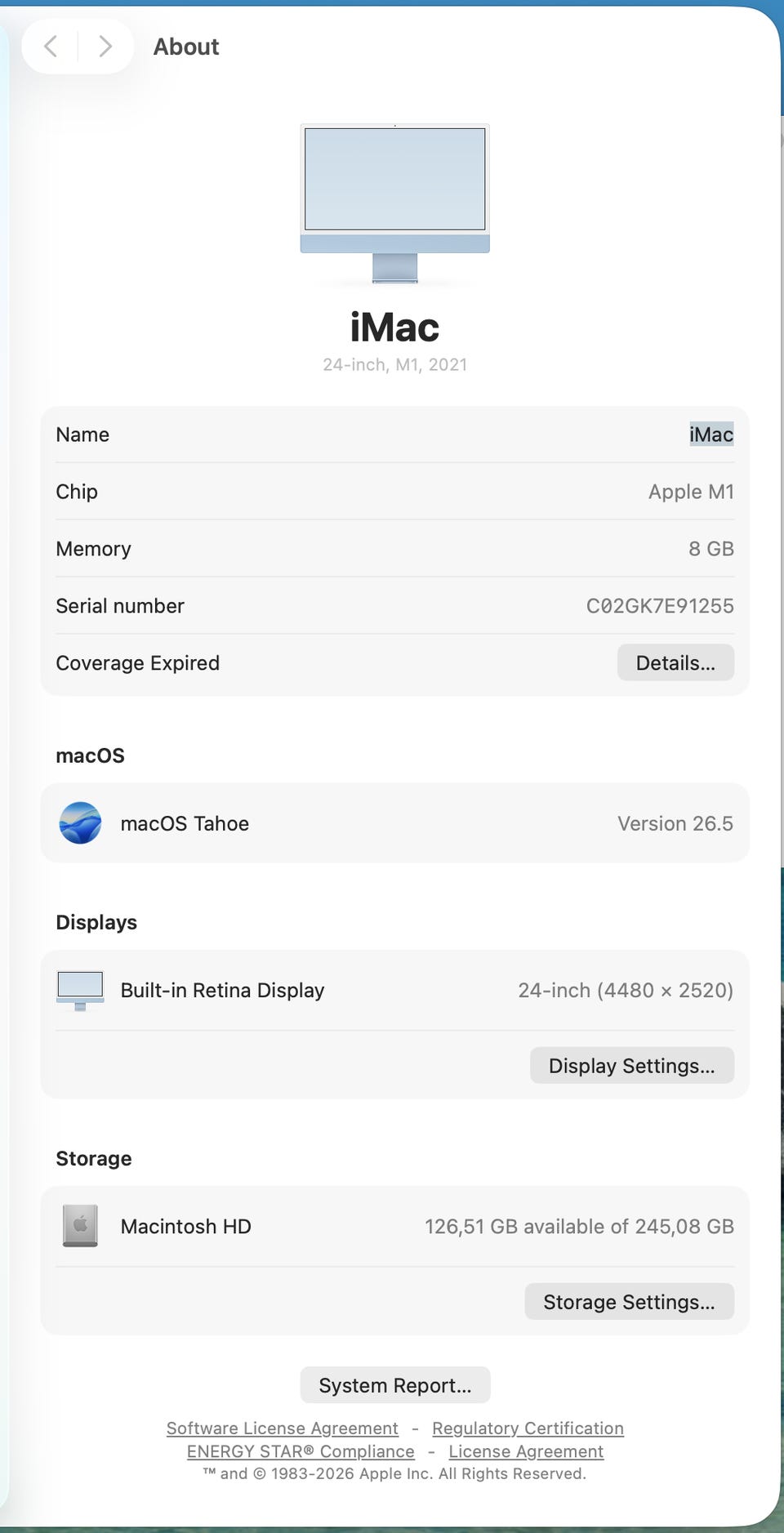Click the macOS Tahoe icon

tap(80, 823)
